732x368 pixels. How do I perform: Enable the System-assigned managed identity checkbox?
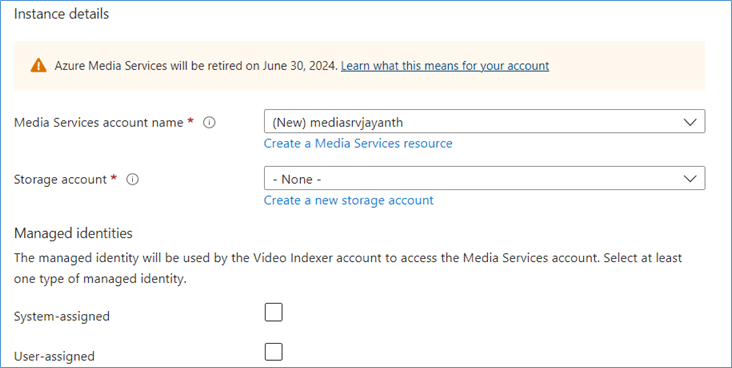[274, 312]
